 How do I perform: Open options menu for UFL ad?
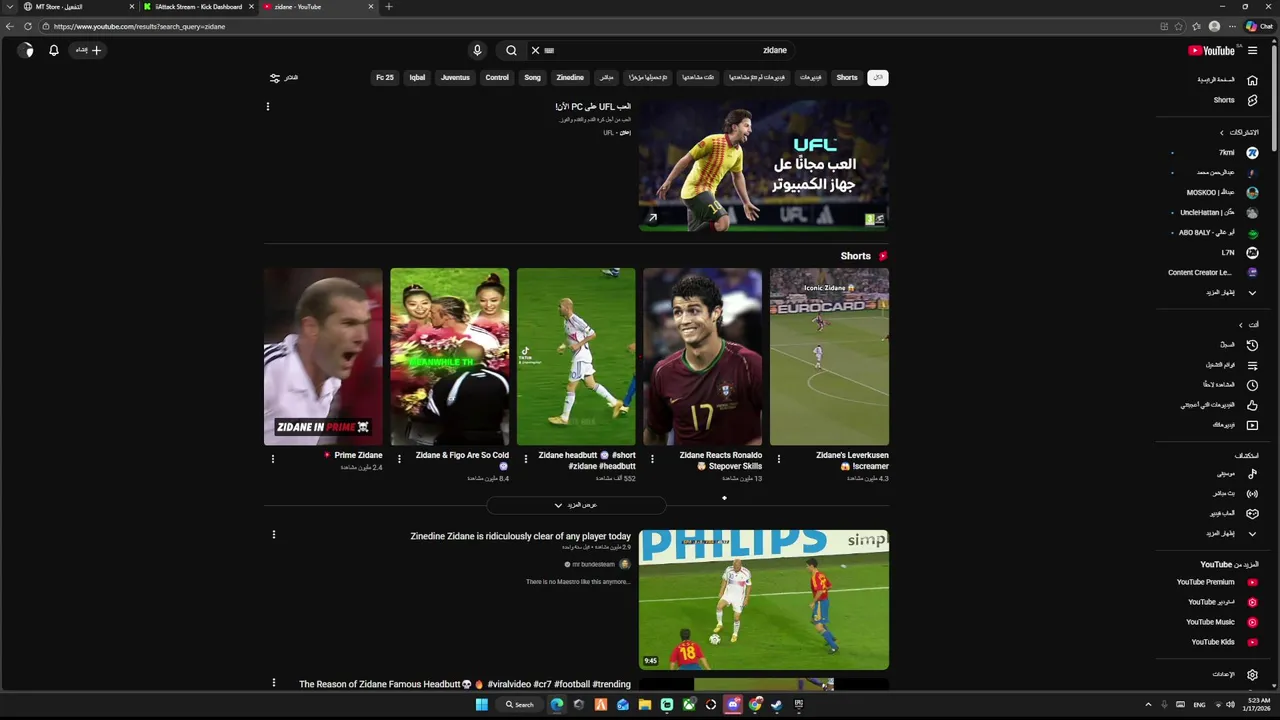click(268, 106)
